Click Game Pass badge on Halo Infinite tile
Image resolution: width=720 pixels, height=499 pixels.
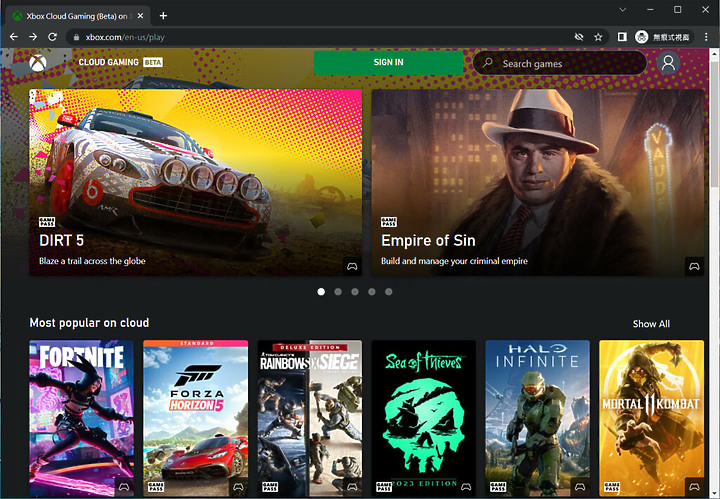pos(498,487)
